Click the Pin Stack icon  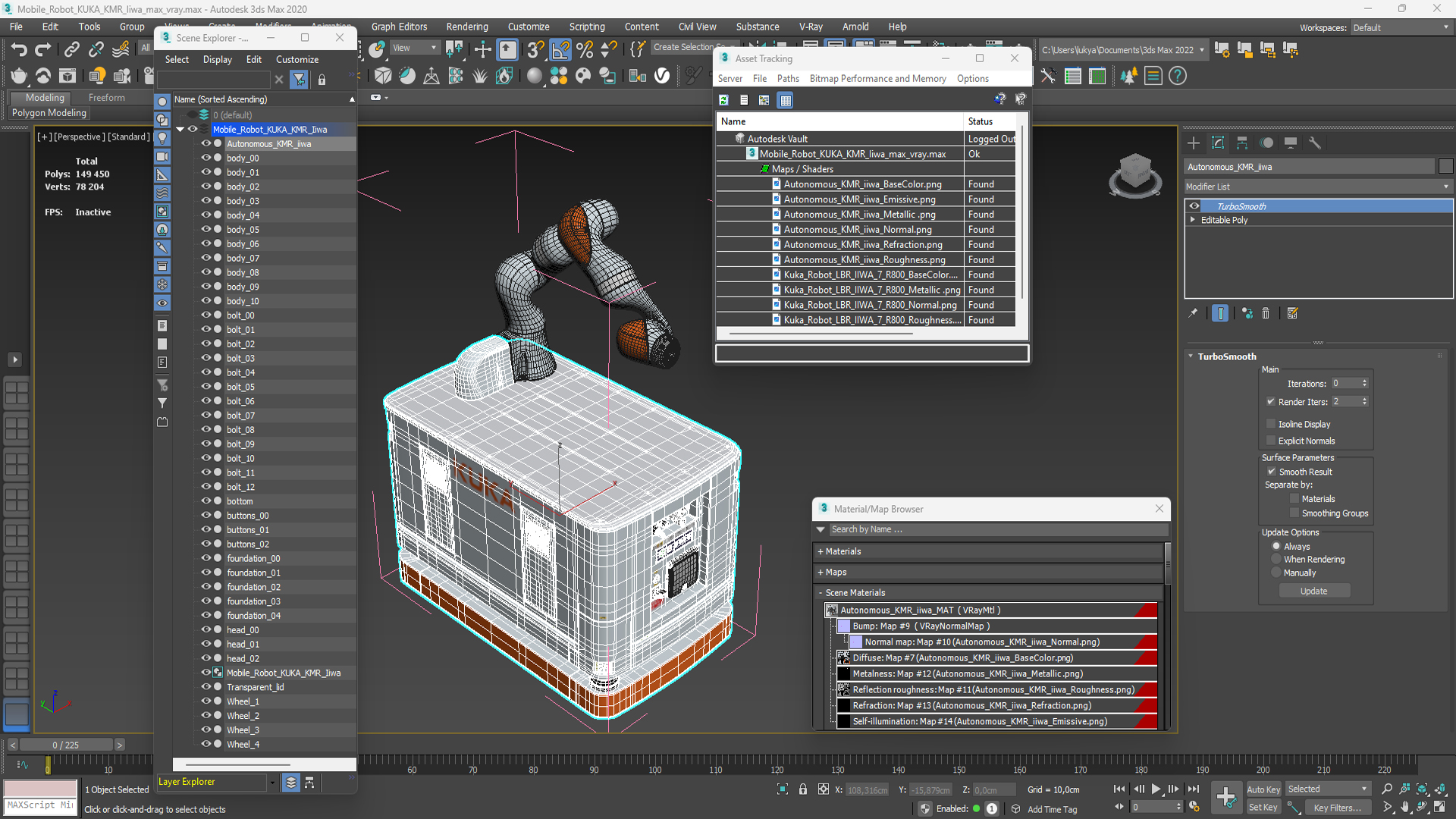tap(1193, 313)
